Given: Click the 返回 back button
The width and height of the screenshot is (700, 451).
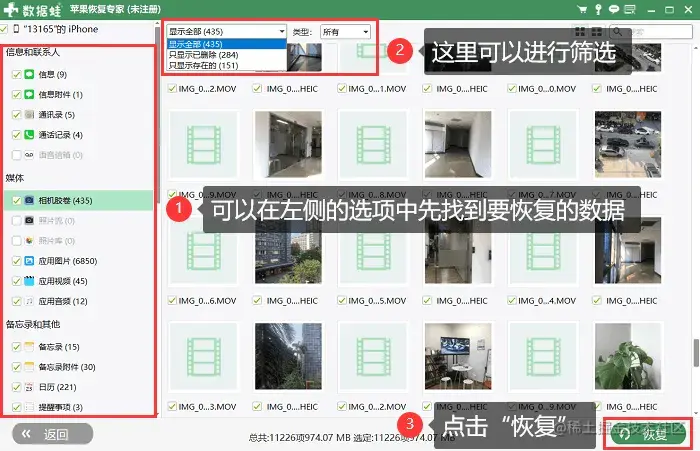Looking at the screenshot, I should coord(53,434).
